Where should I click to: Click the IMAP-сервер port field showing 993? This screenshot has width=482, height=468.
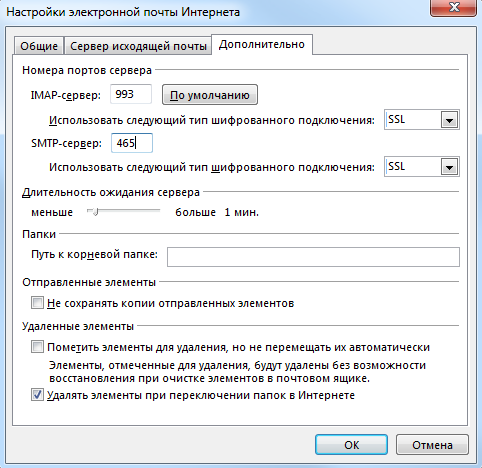click(x=131, y=94)
